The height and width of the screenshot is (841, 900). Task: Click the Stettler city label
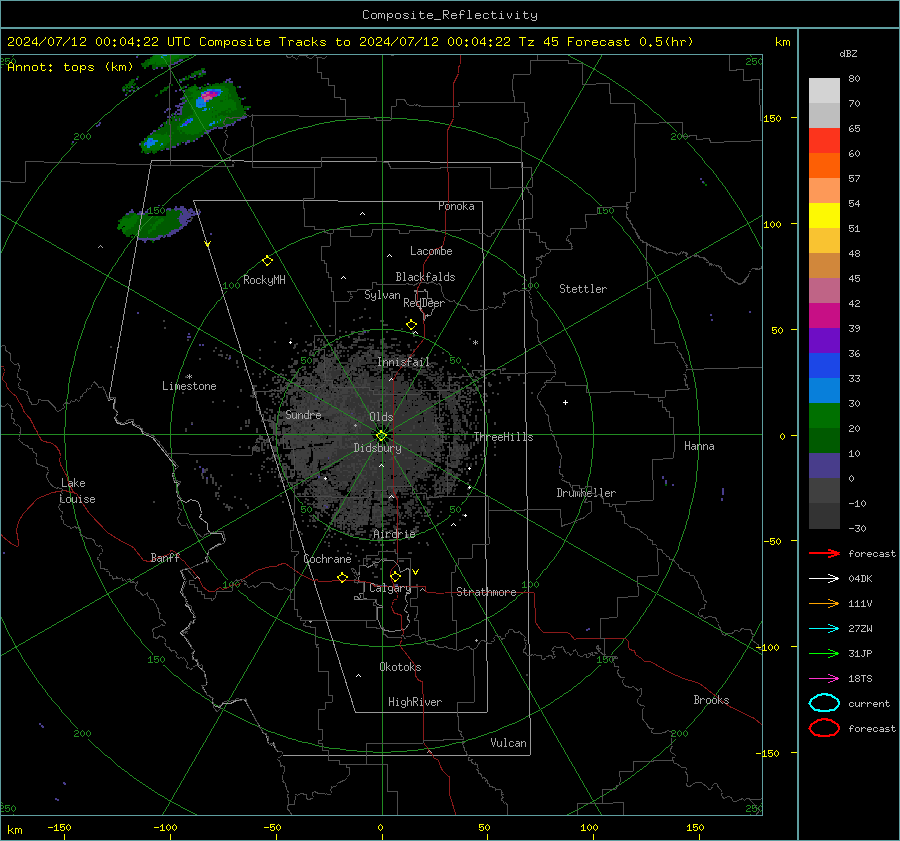(583, 289)
